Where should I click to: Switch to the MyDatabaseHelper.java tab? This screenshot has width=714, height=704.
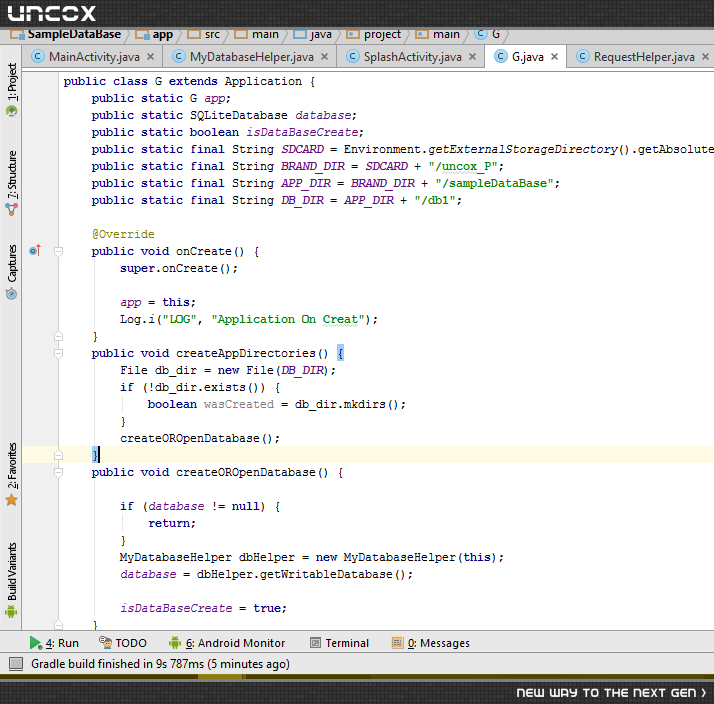pos(251,57)
